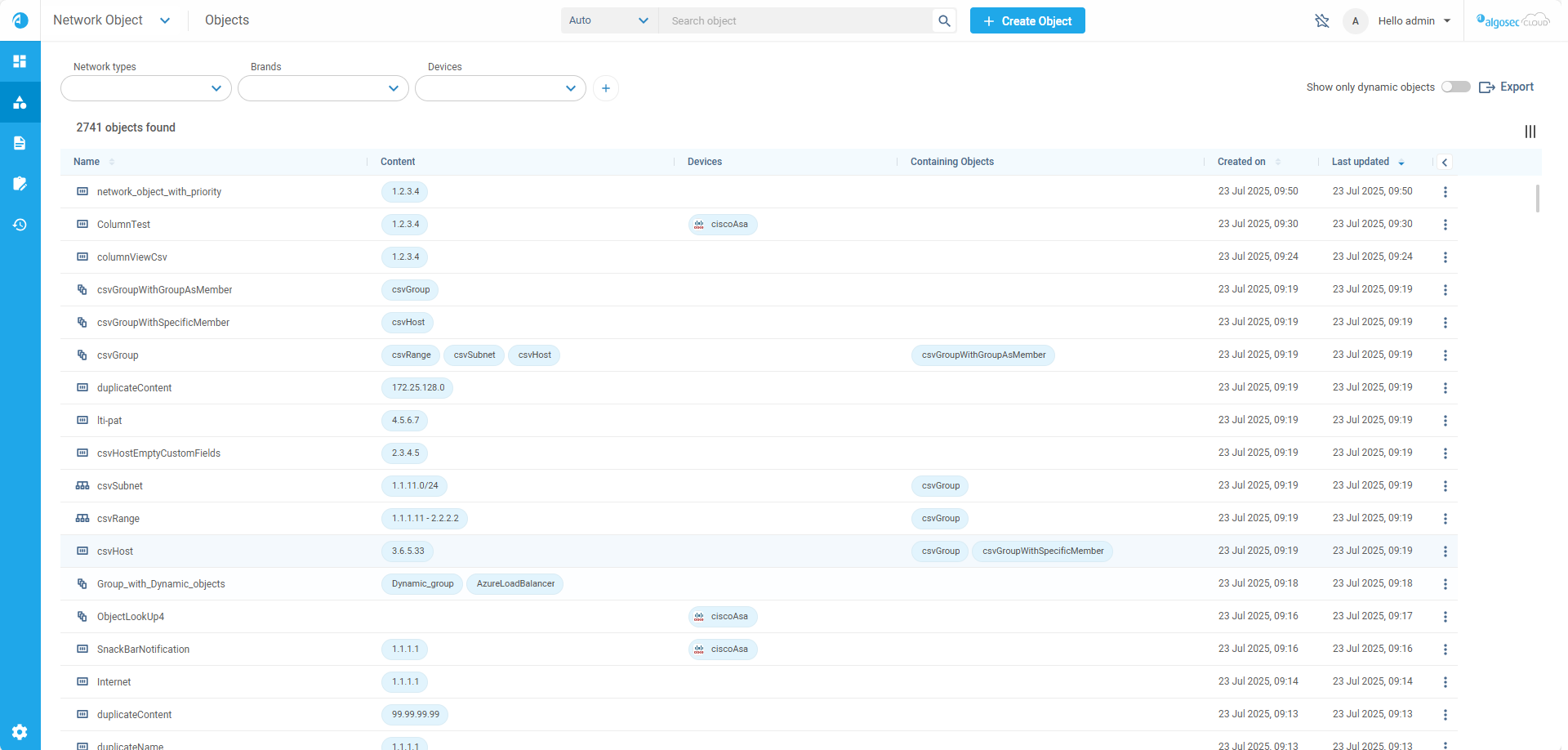The height and width of the screenshot is (750, 1568).
Task: Open the Auto search mode dropdown
Action: pos(608,20)
